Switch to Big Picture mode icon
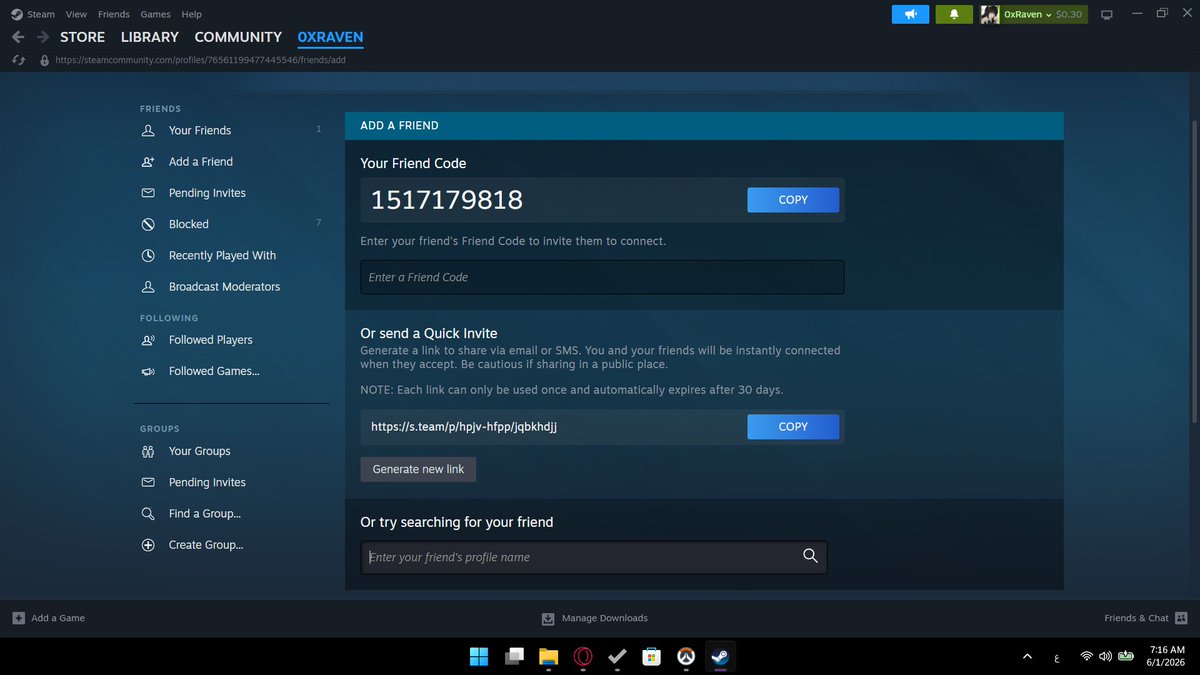1200x675 pixels. [1107, 14]
